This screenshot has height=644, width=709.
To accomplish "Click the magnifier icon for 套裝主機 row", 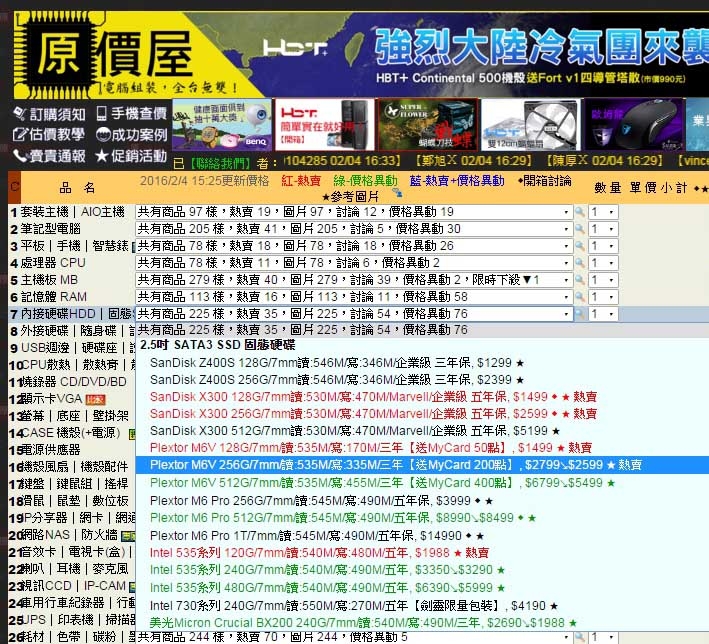I will click(x=580, y=212).
